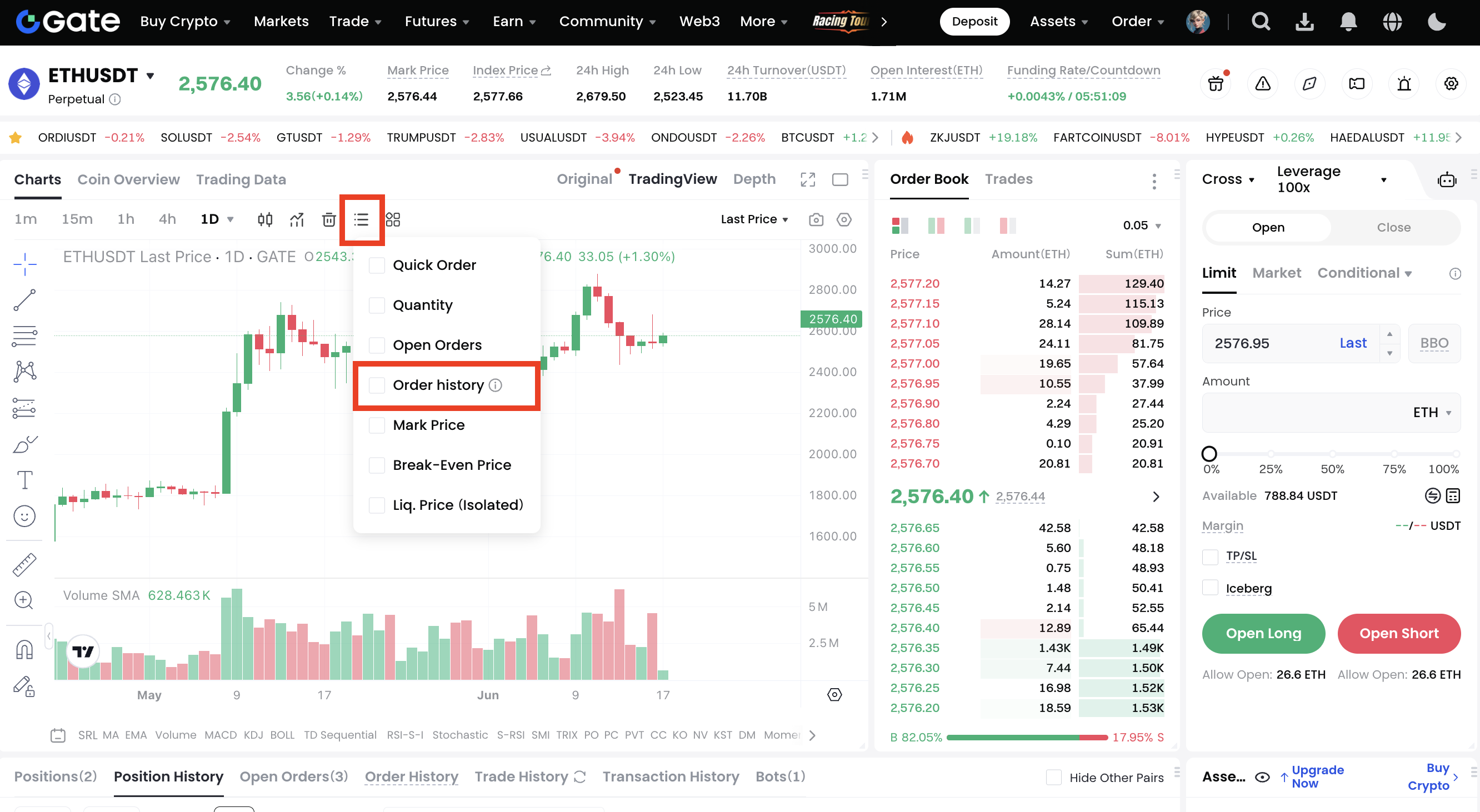Toggle the fullscreen chart icon
Viewport: 1480px width, 812px height.
[808, 180]
